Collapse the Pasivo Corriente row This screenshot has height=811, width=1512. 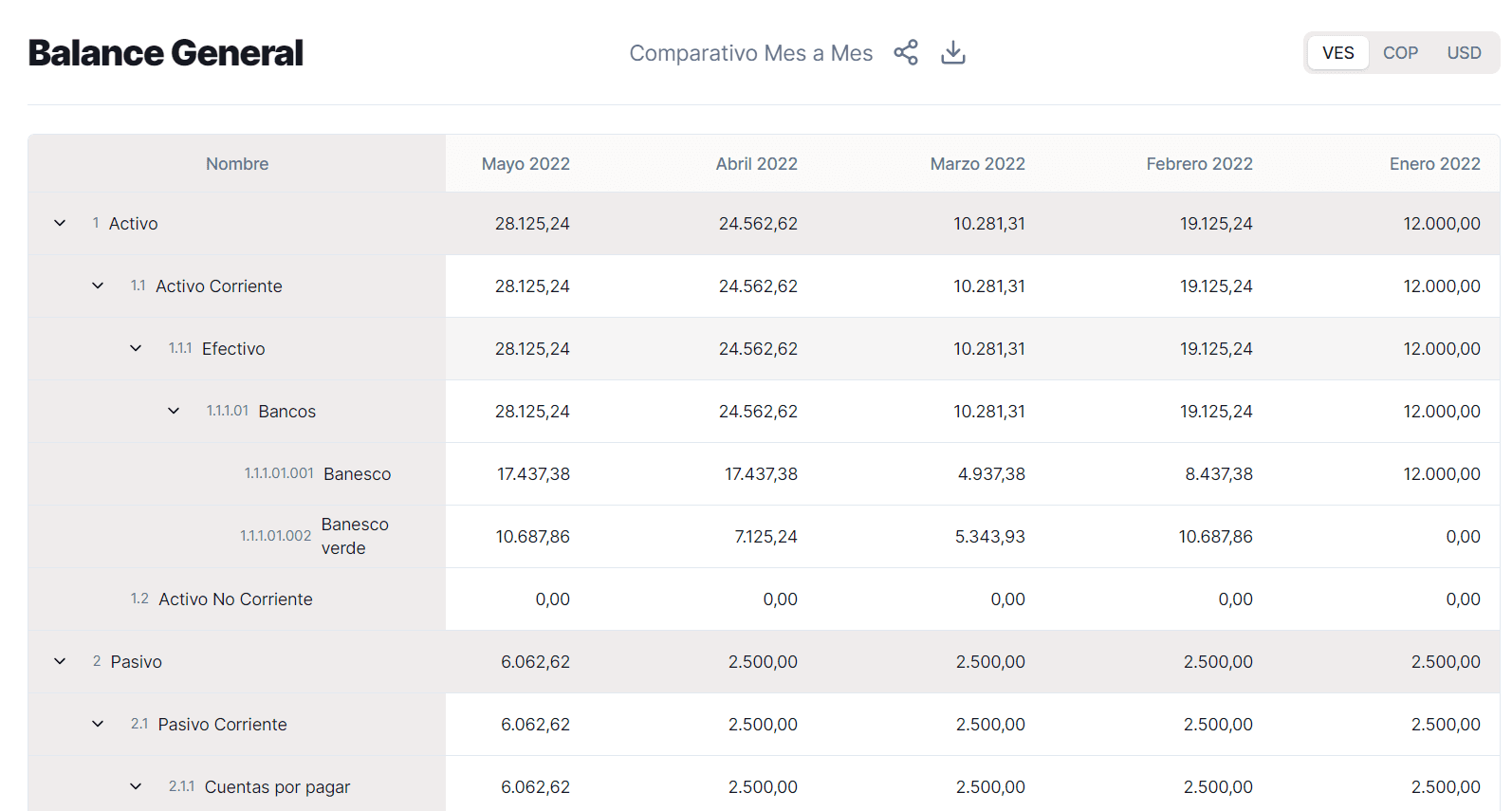pos(98,725)
